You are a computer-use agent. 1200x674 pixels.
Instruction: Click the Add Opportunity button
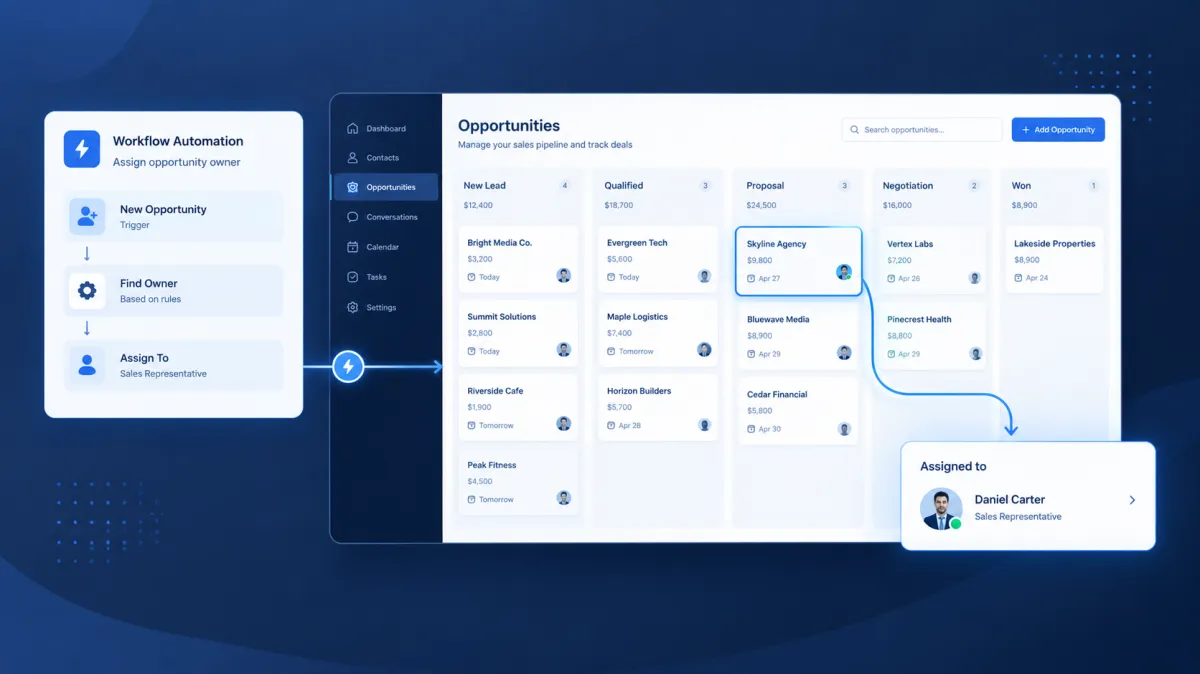[x=1058, y=130]
